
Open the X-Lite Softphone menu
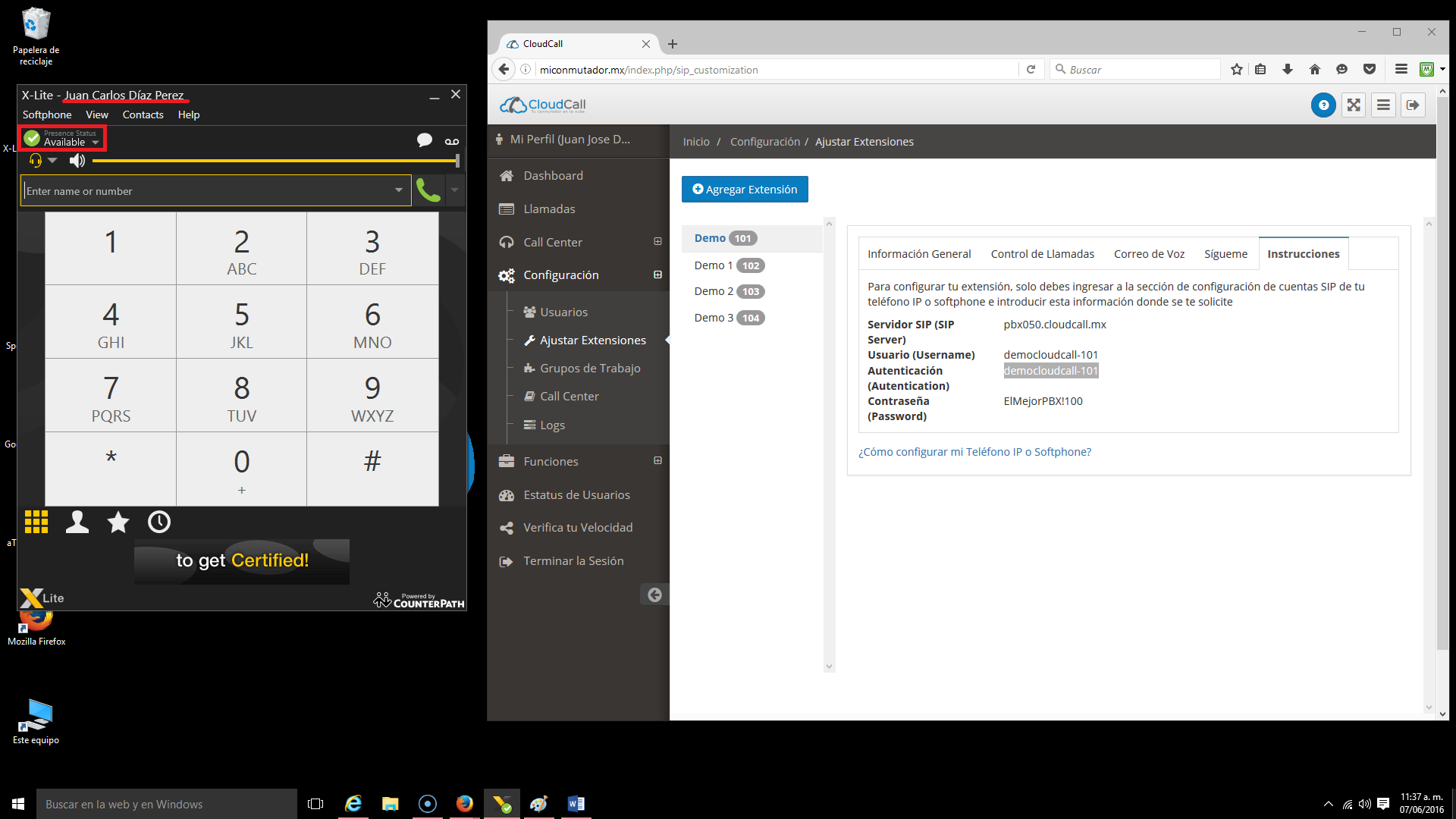click(x=47, y=115)
